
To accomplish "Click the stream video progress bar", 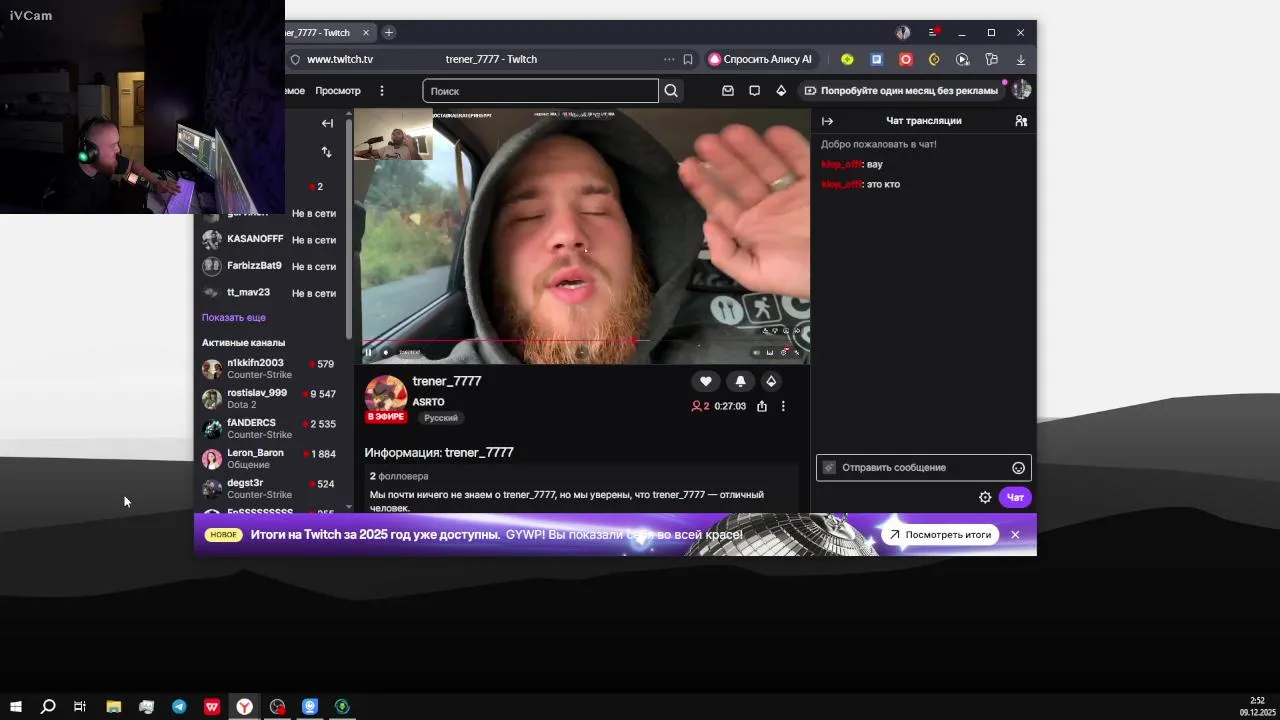I will (585, 342).
